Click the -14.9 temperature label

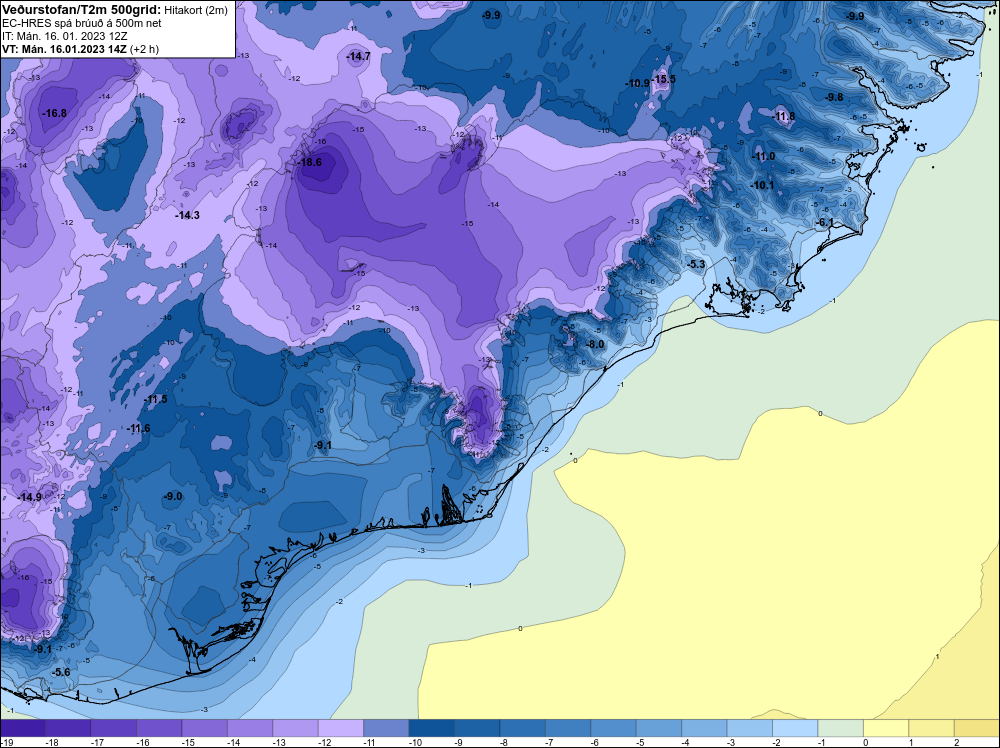coord(29,497)
